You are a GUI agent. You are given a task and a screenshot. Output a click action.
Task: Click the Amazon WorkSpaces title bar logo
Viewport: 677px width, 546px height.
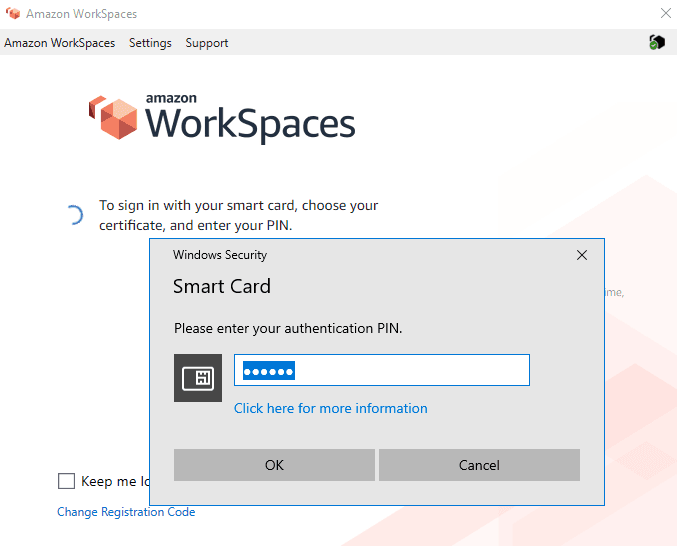(x=13, y=13)
